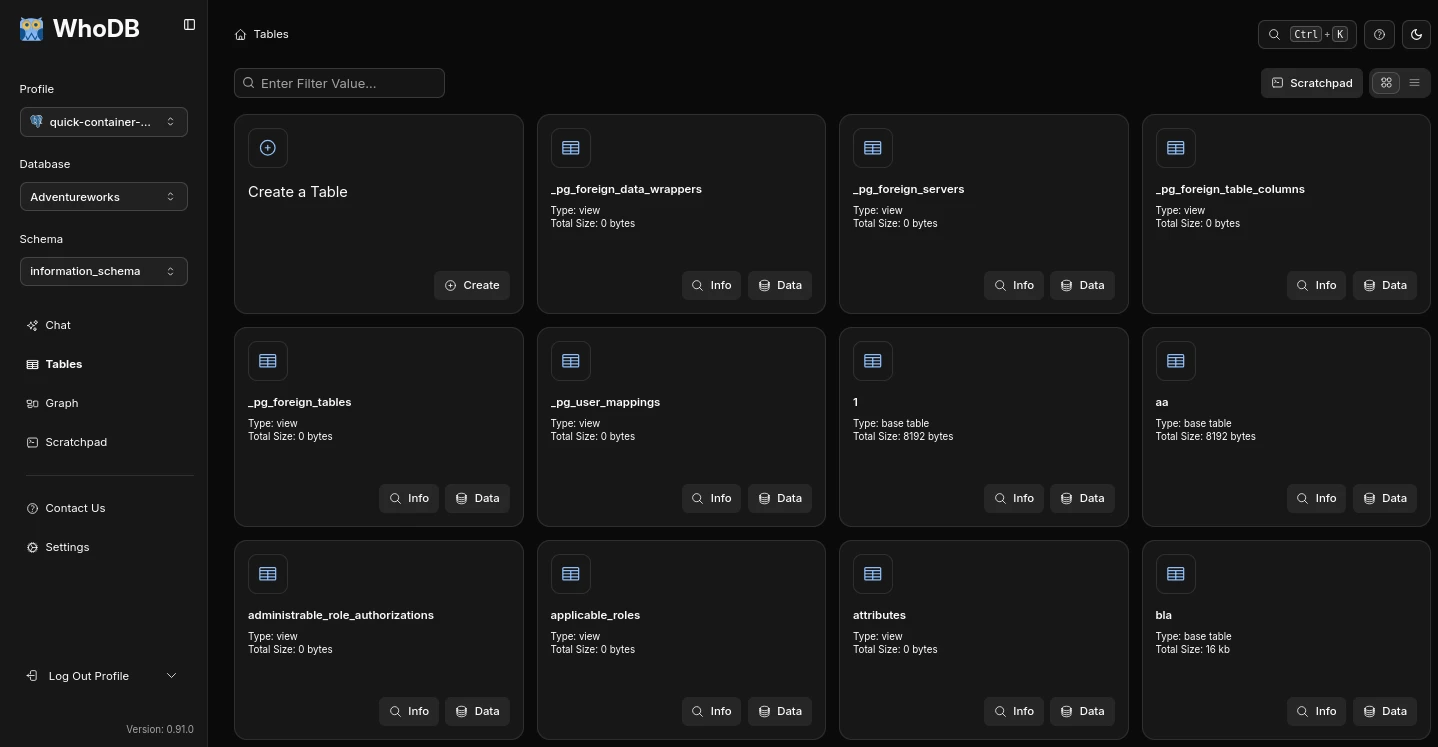This screenshot has width=1438, height=747.
Task: Open the information_schema schema selector
Action: (103, 271)
